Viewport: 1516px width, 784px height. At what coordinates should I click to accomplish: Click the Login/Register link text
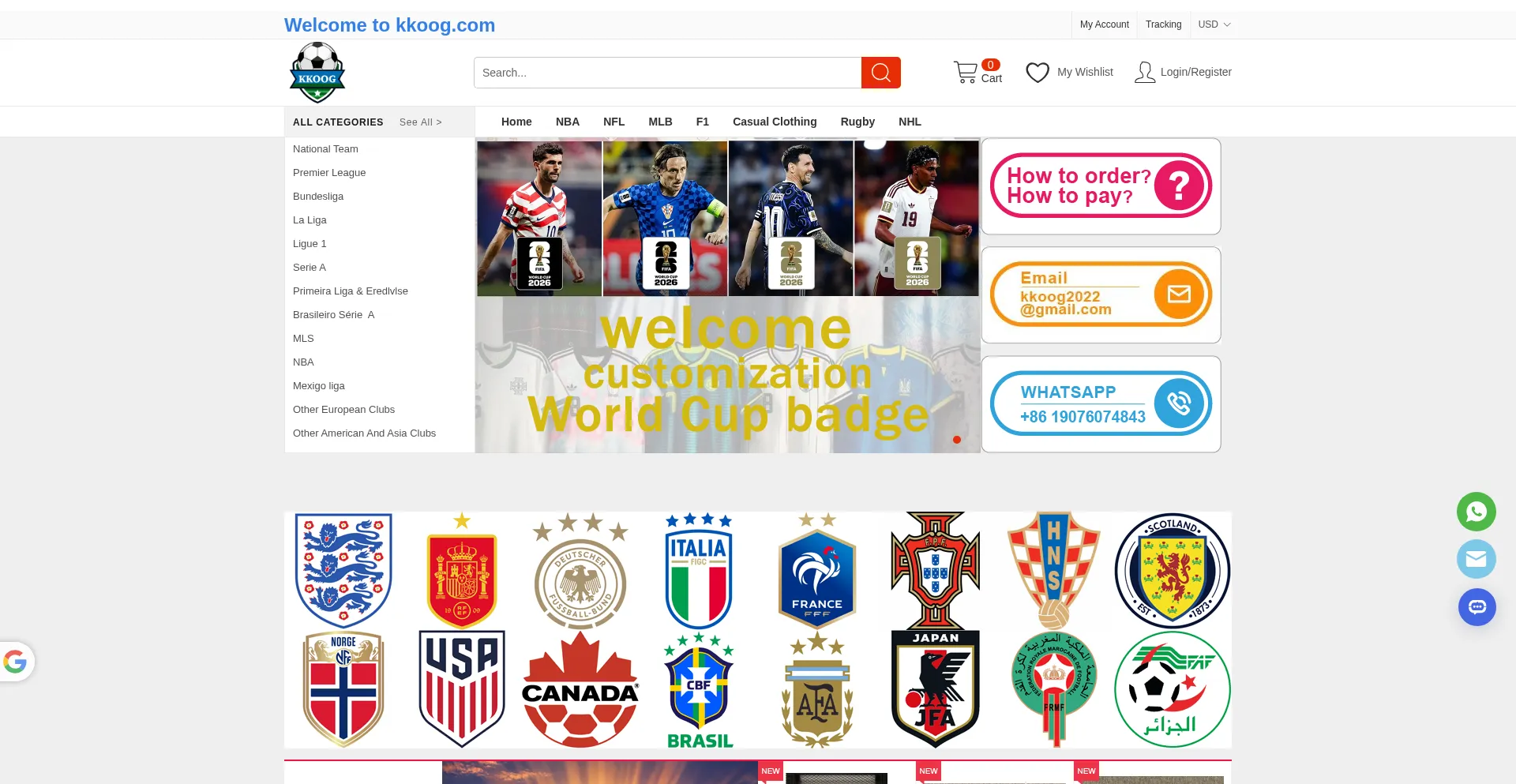click(1196, 72)
